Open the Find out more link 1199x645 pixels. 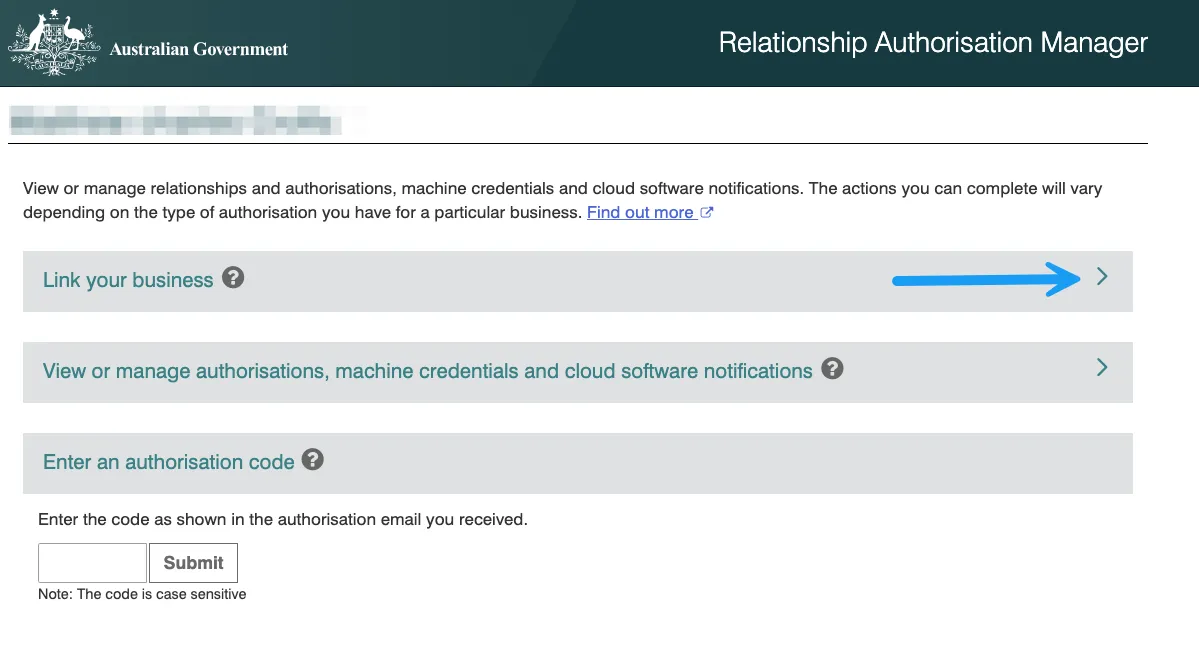click(640, 213)
